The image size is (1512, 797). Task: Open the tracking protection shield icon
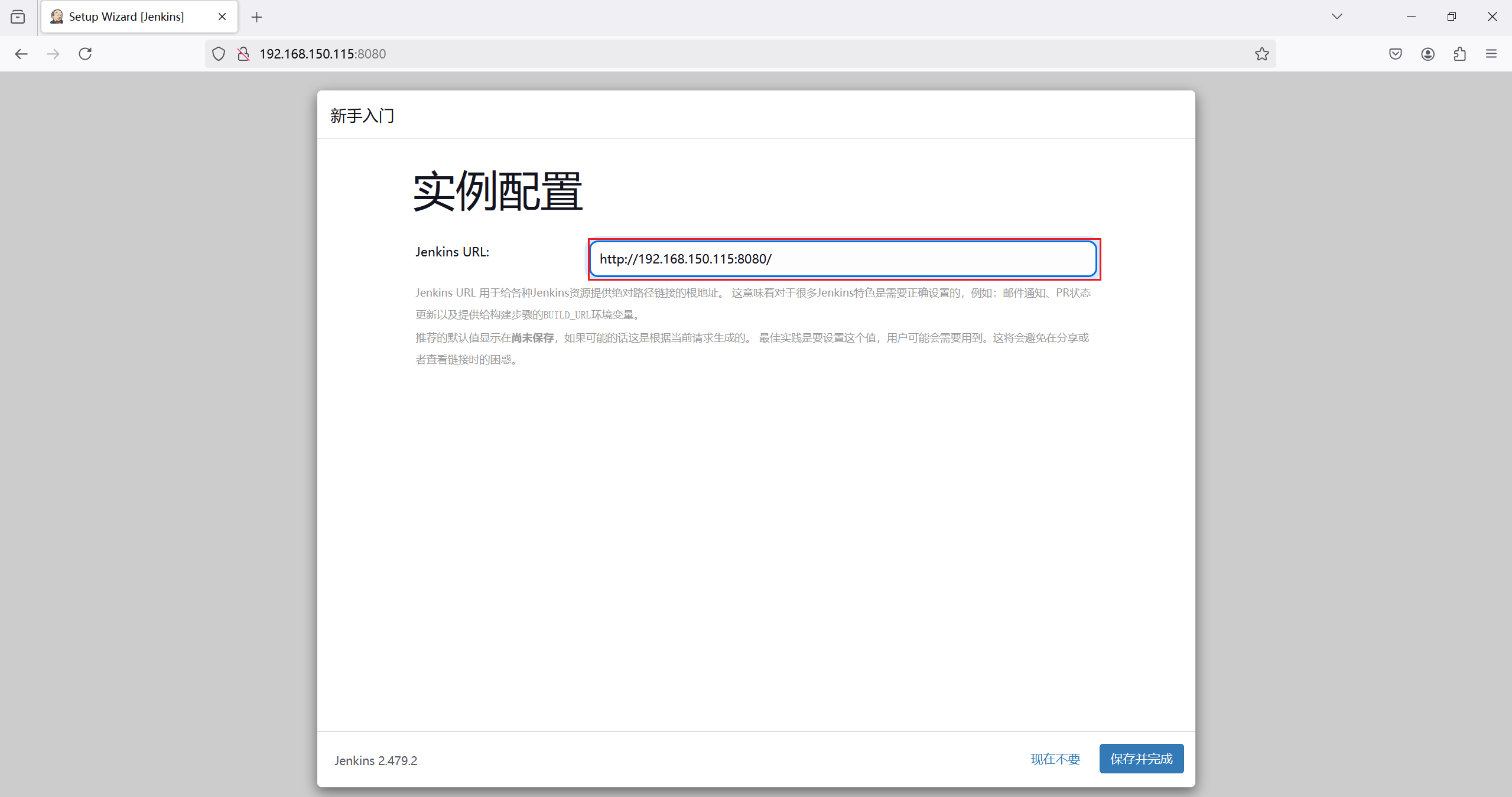coord(219,54)
